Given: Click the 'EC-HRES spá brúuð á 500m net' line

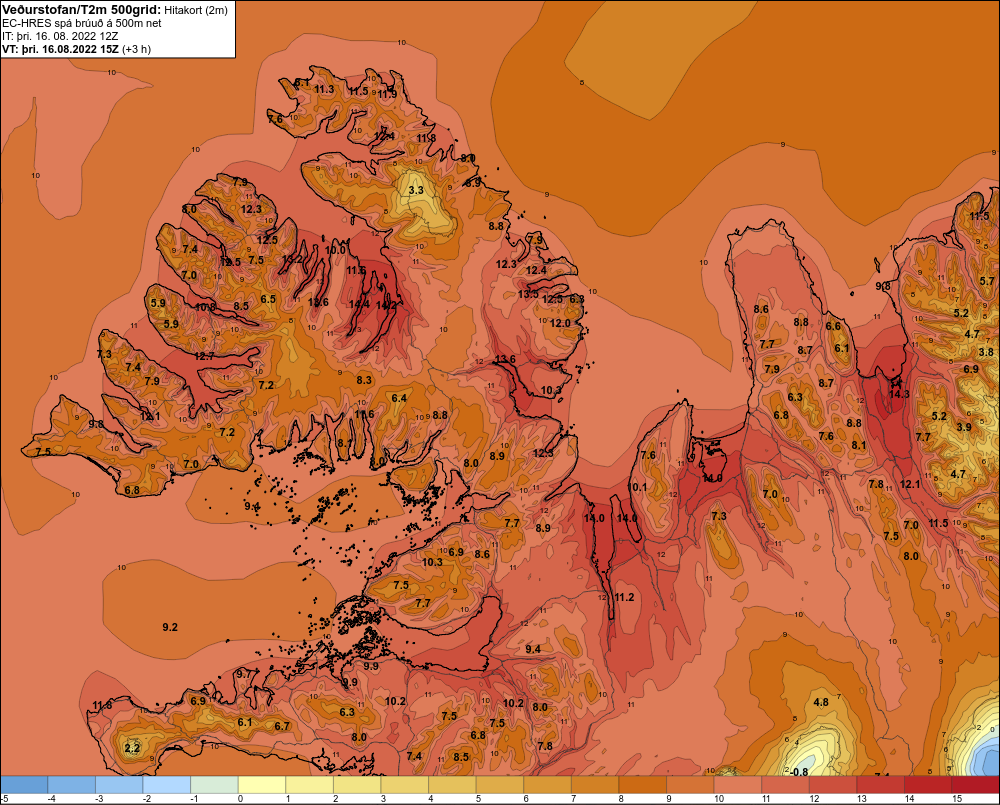Looking at the screenshot, I should [x=82, y=23].
